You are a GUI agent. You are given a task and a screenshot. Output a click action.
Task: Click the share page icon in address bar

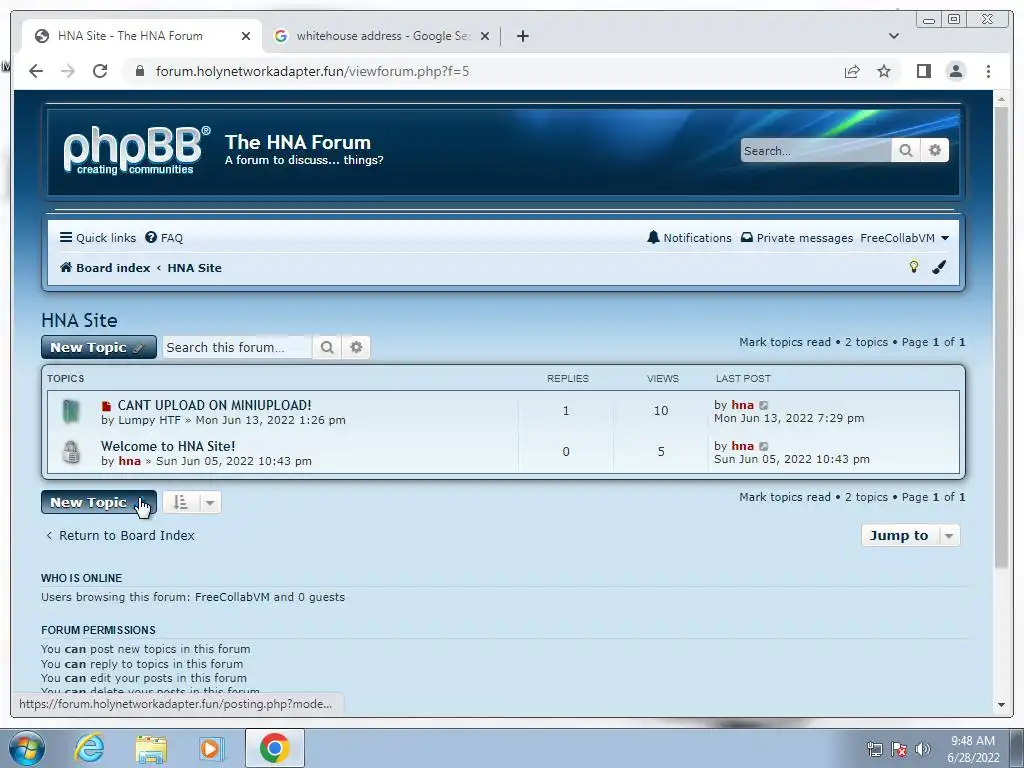[x=852, y=71]
